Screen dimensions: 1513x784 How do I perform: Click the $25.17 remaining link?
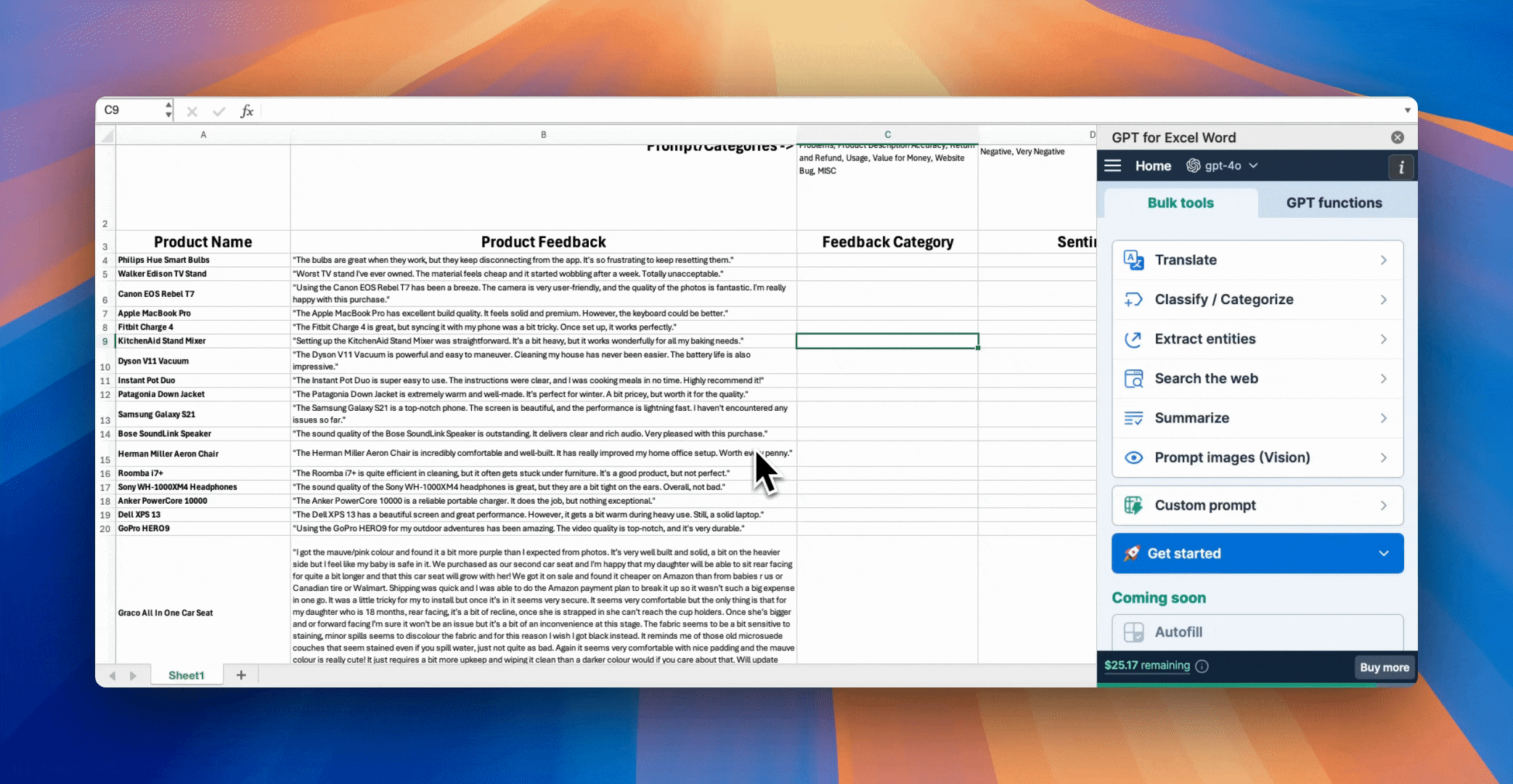pyautogui.click(x=1147, y=666)
